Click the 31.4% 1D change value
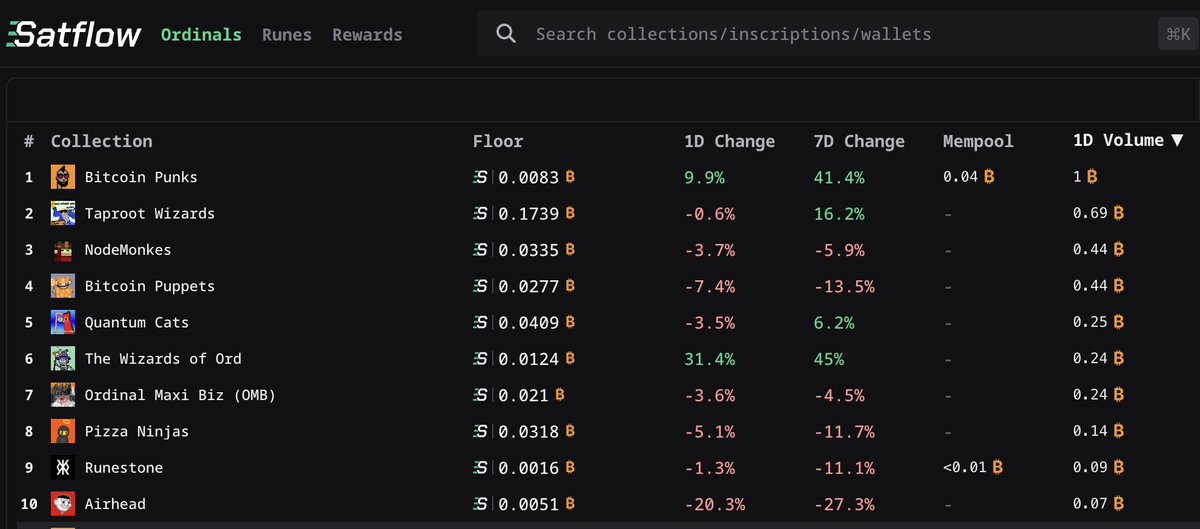This screenshot has height=529, width=1200. point(710,358)
